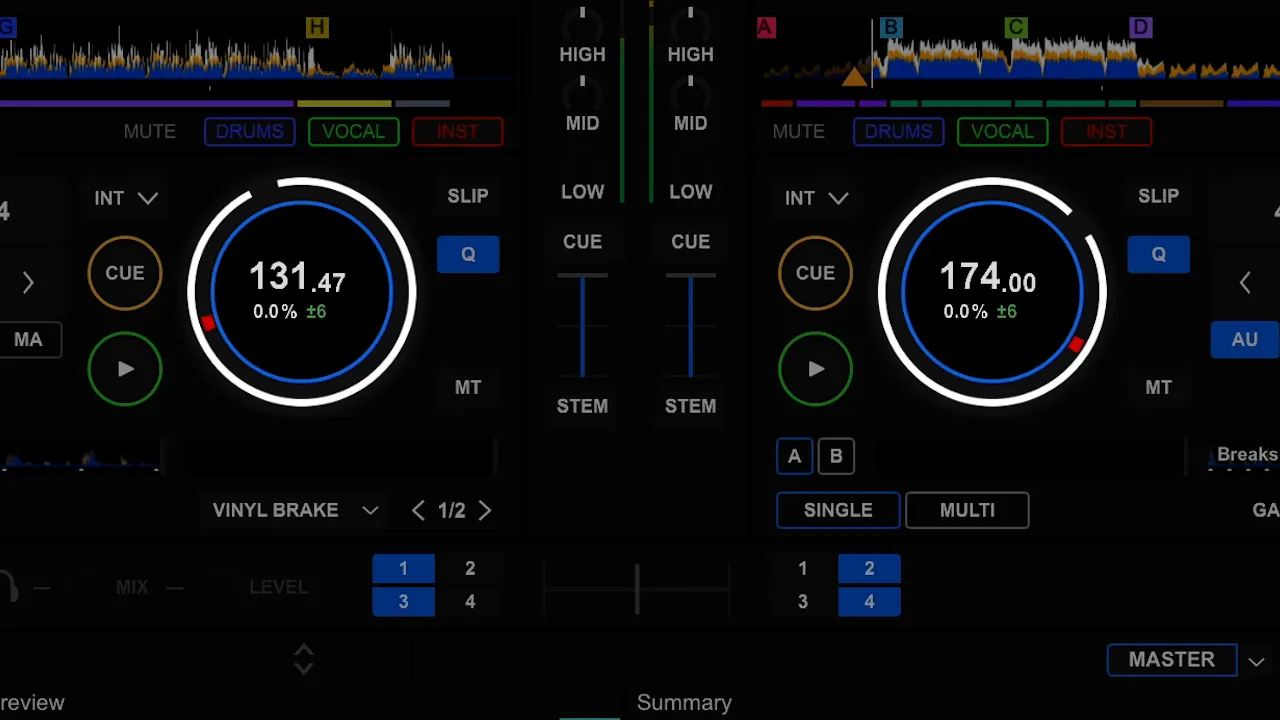Image resolution: width=1280 pixels, height=720 pixels.
Task: Open the VINYL BRAKE effect dropdown
Action: coord(295,510)
